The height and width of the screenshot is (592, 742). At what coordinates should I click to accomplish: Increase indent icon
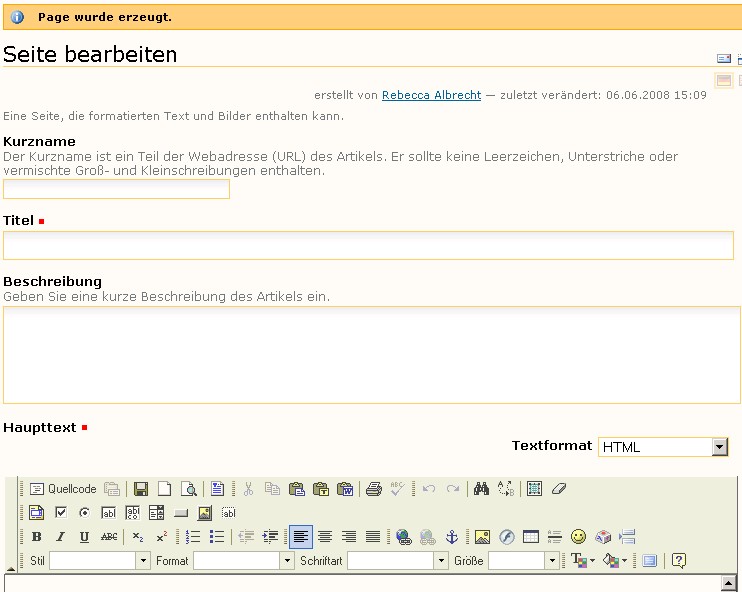tap(270, 537)
